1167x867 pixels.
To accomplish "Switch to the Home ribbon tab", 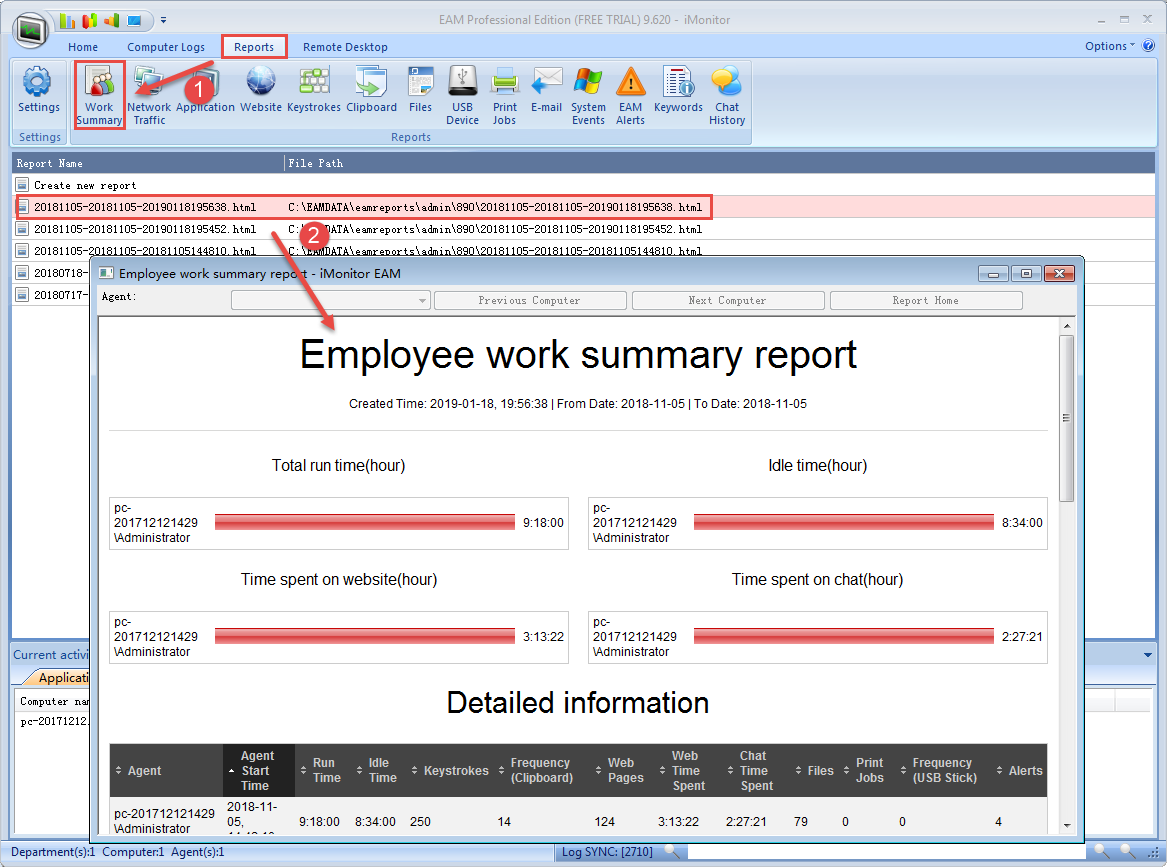I will [x=83, y=47].
